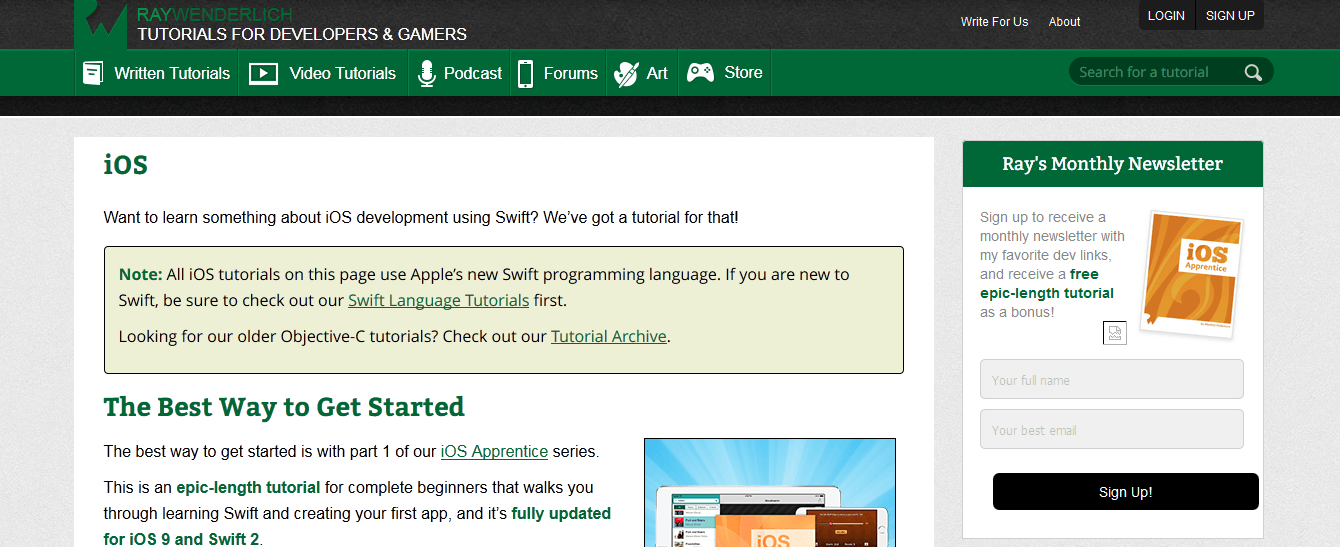The image size is (1340, 547).
Task: Open the About link
Action: pos(1064,22)
